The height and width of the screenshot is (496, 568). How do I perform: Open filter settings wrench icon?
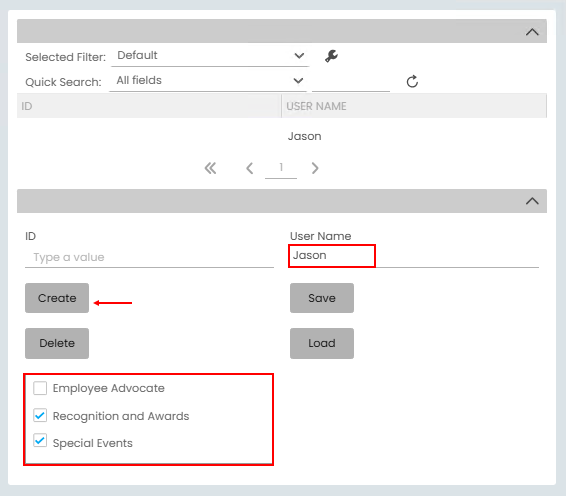coord(331,56)
